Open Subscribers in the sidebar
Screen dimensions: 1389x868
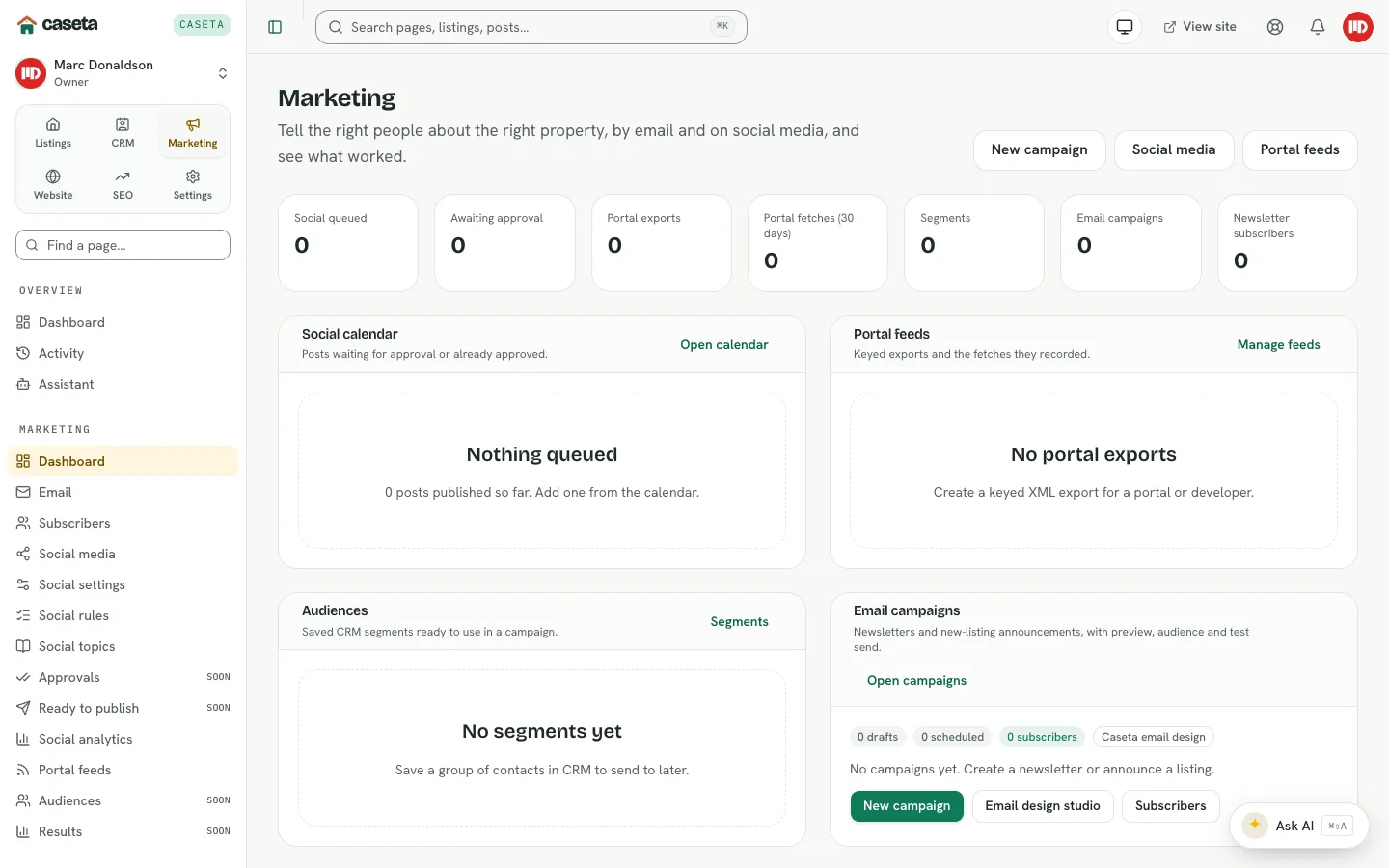tap(123, 523)
